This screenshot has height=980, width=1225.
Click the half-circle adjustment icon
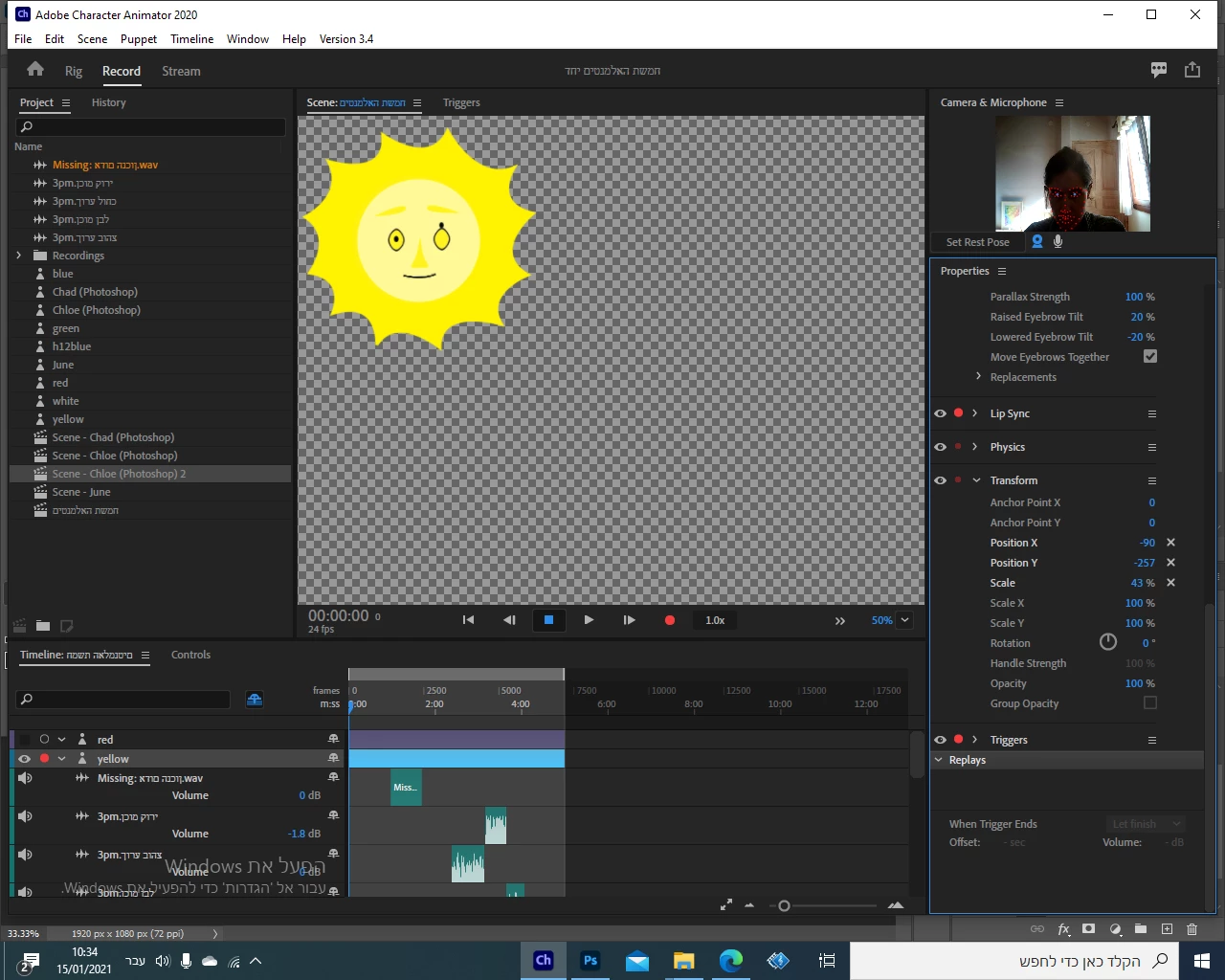coord(1115,929)
